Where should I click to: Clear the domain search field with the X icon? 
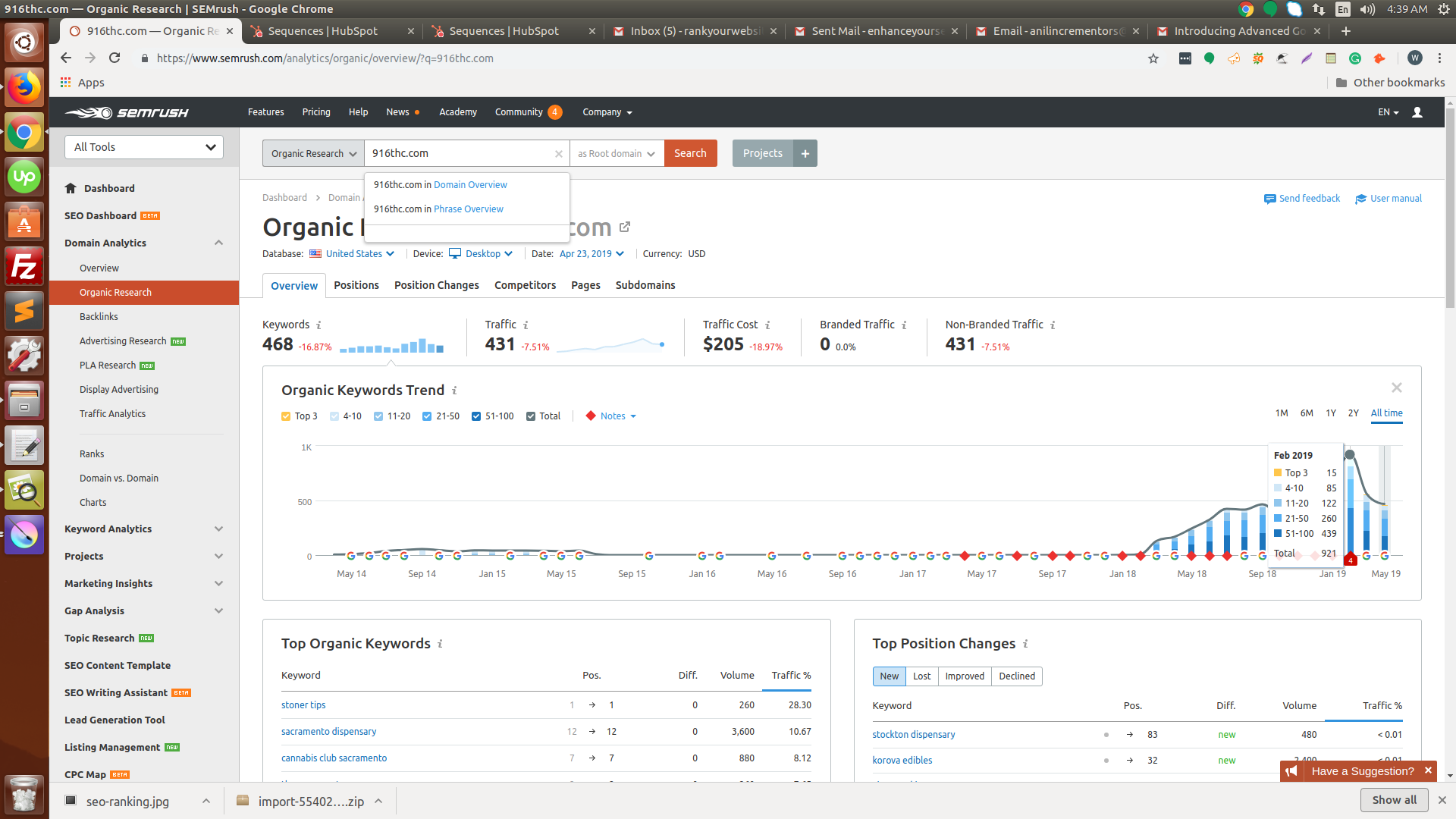559,154
